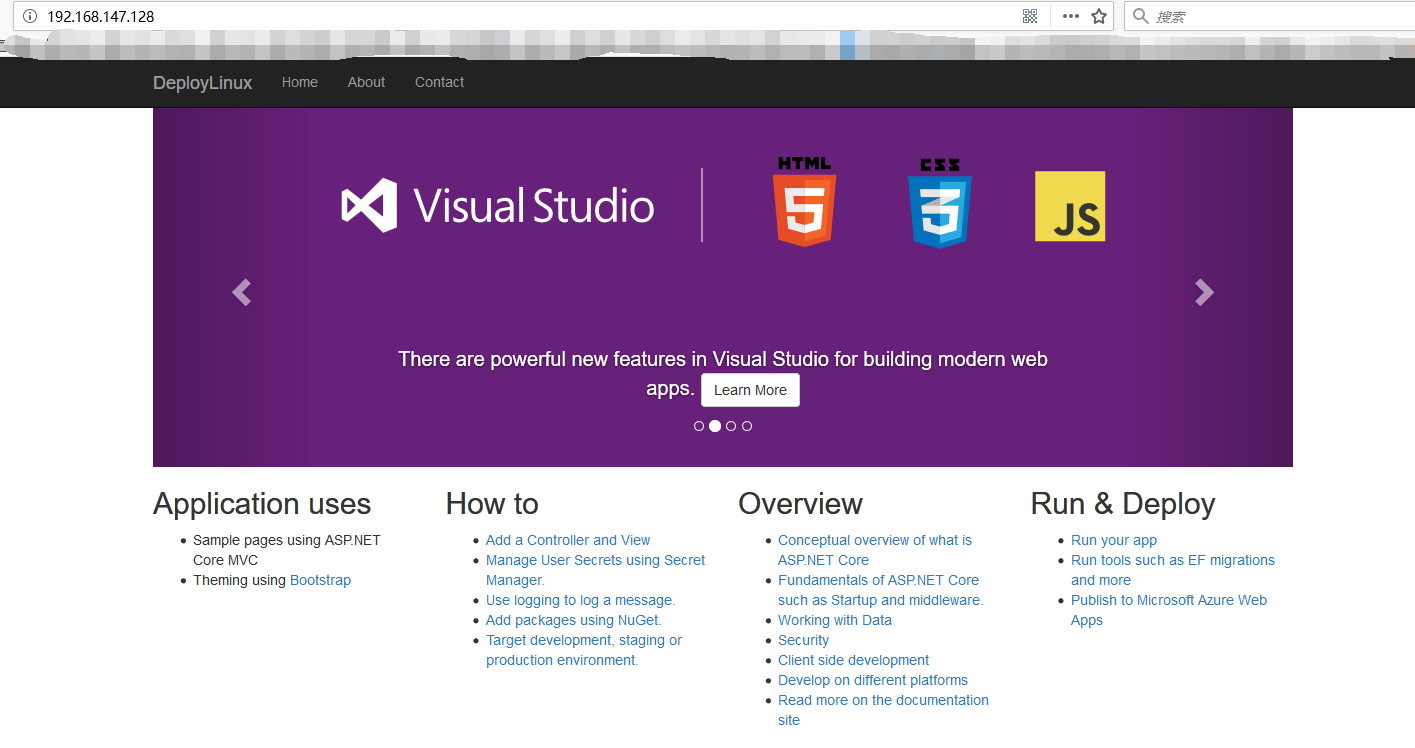Click the Visual Studio logo in the carousel
This screenshot has width=1415, height=748.
coord(498,205)
